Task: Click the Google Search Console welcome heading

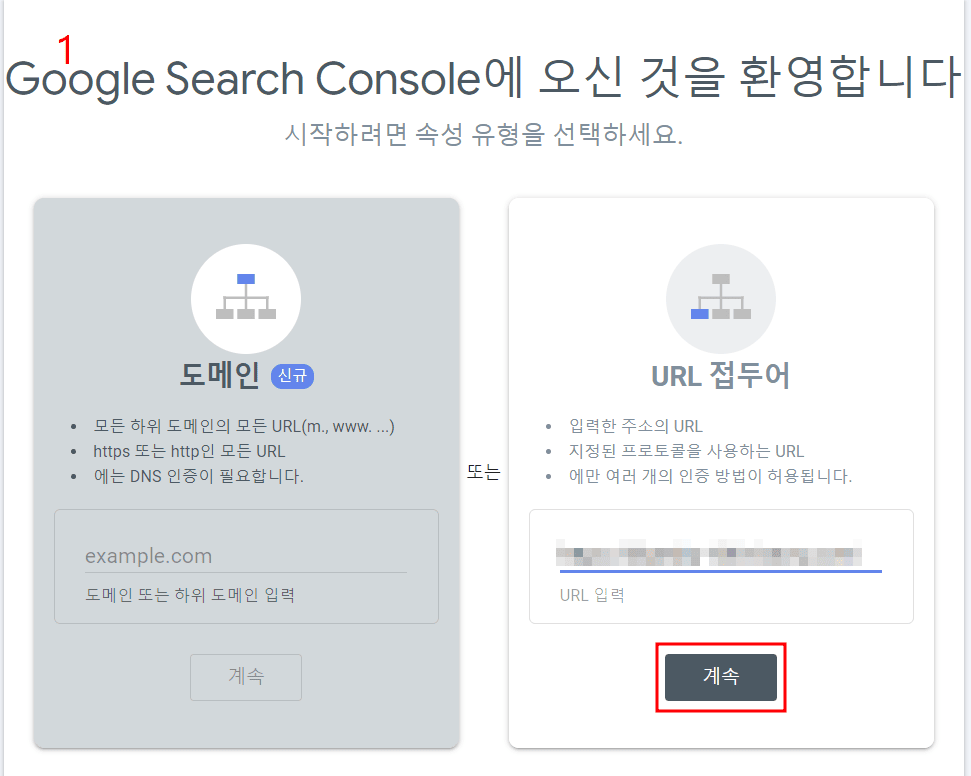Action: point(485,79)
